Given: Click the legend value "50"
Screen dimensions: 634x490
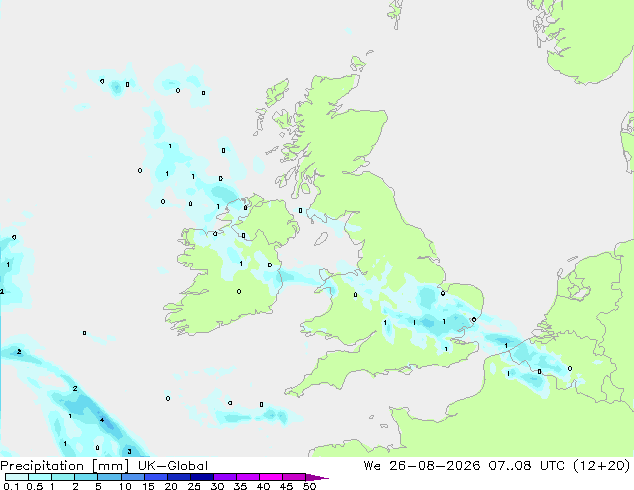Looking at the screenshot, I should (x=309, y=486).
